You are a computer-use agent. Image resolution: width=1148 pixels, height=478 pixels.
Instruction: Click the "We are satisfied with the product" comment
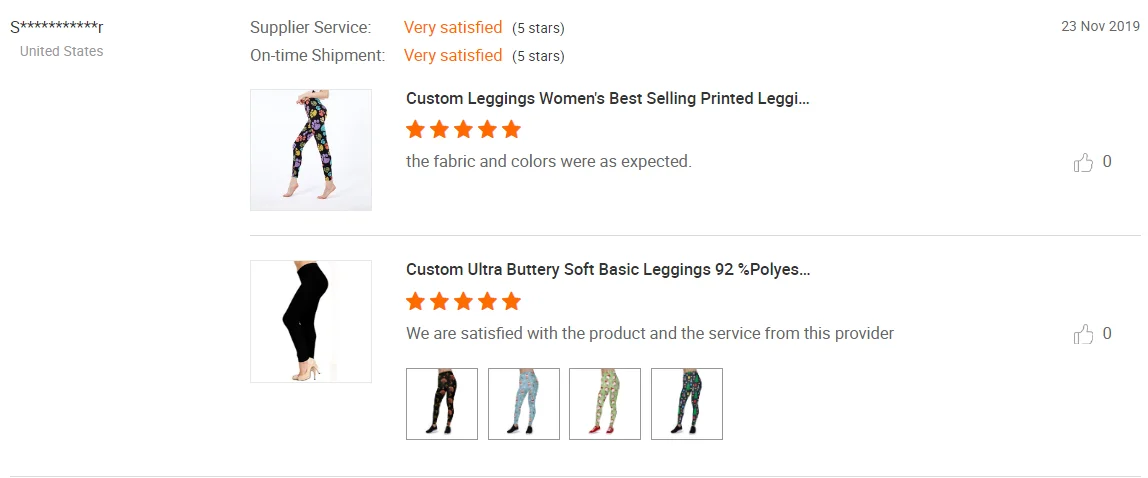point(650,333)
